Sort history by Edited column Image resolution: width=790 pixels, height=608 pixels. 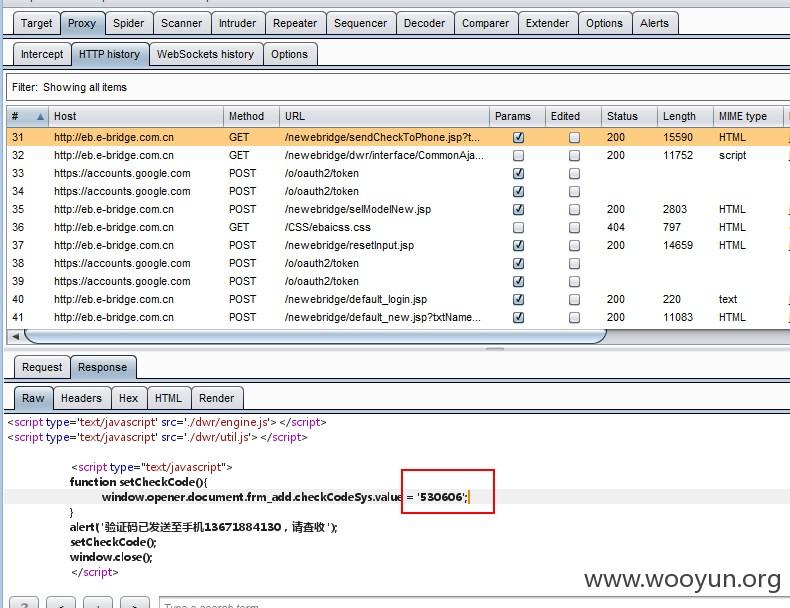(x=573, y=116)
